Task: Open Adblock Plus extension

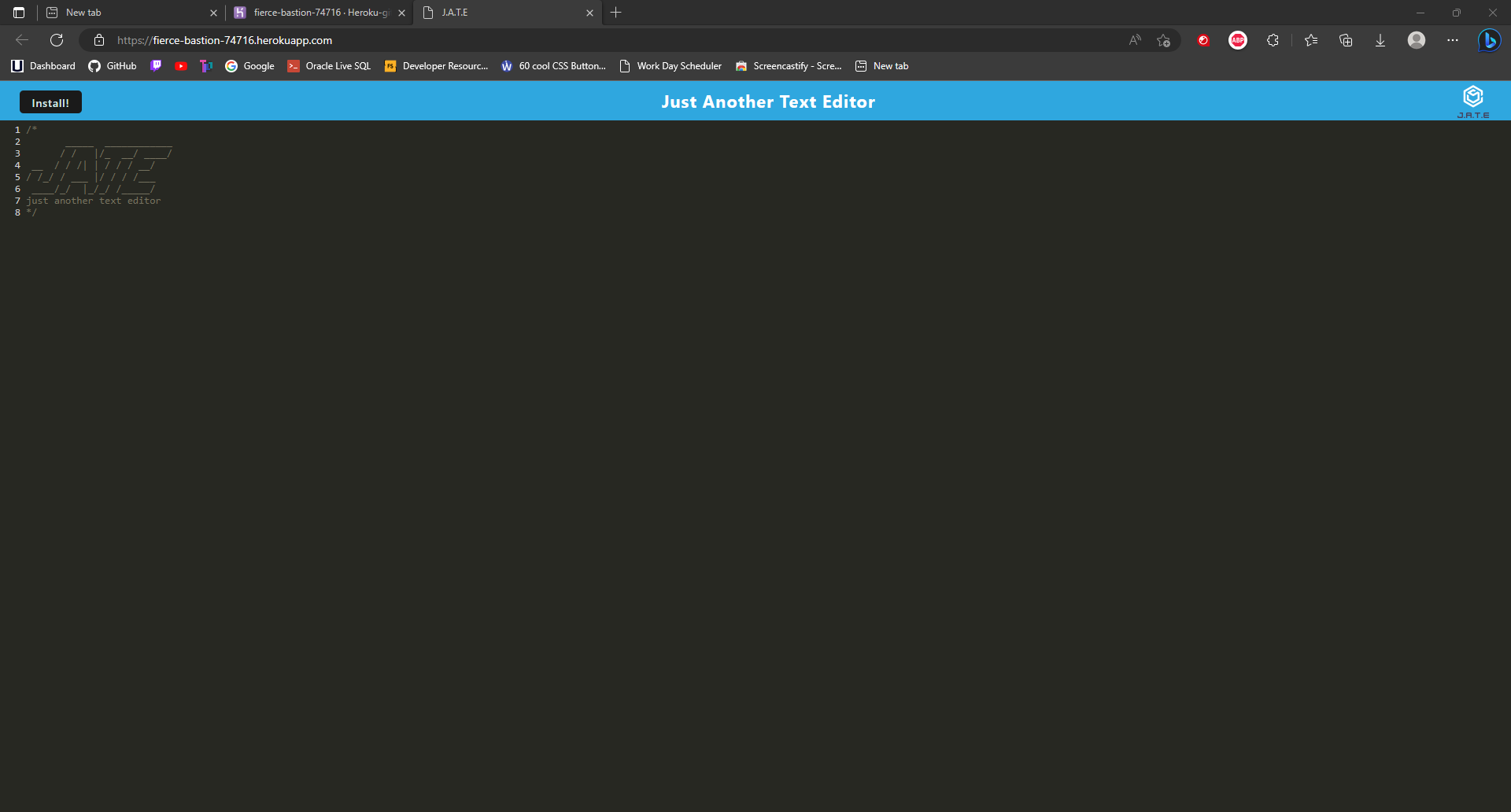Action: 1237,40
